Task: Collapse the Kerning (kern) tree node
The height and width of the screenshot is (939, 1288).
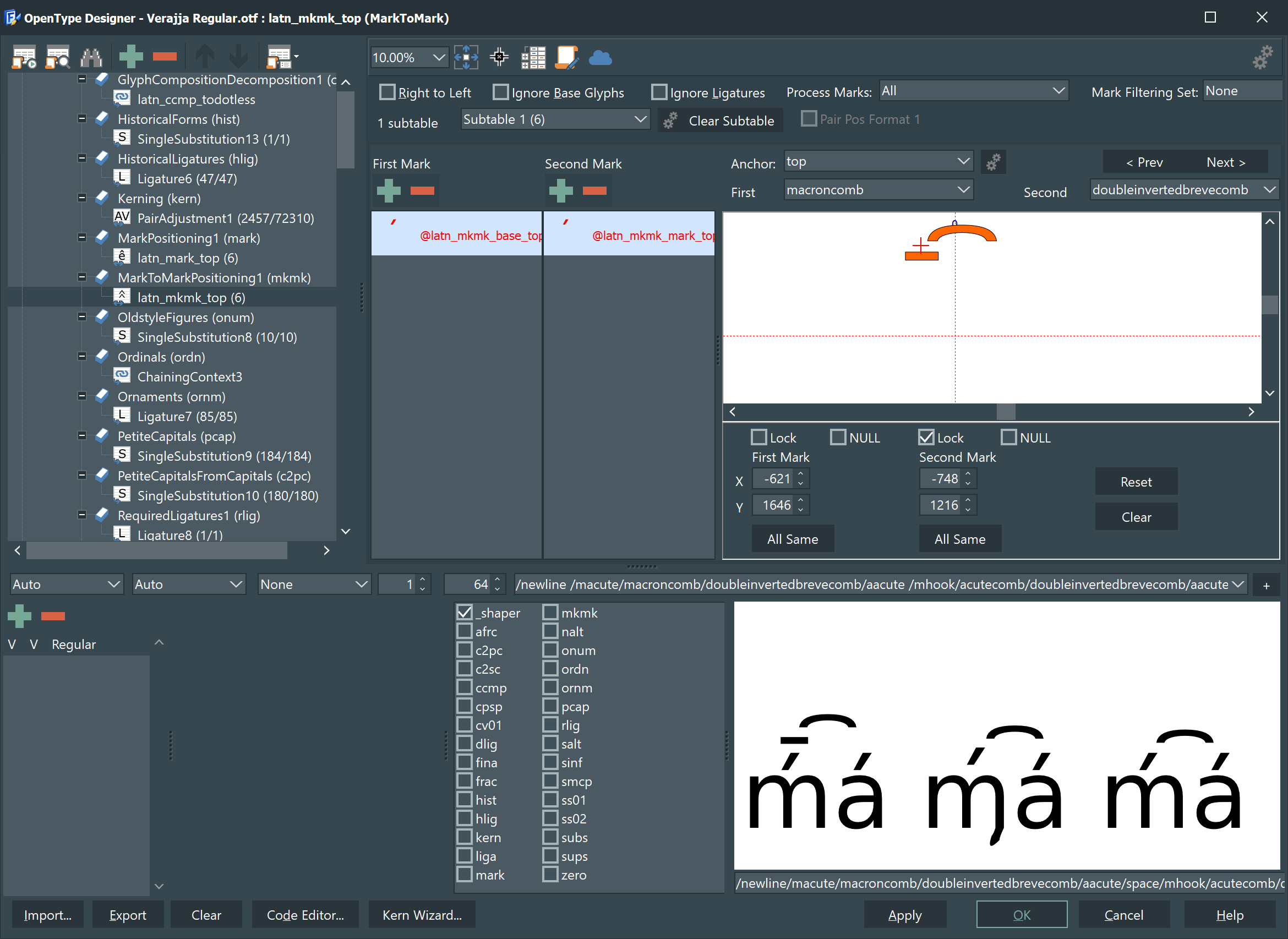Action: tap(82, 198)
